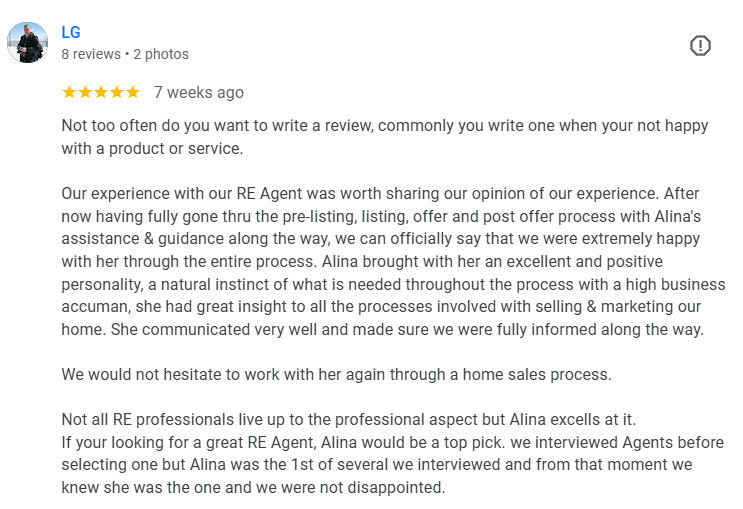Image resolution: width=743 pixels, height=509 pixels.
Task: Click the fourth rating star
Action: pyautogui.click(x=117, y=92)
